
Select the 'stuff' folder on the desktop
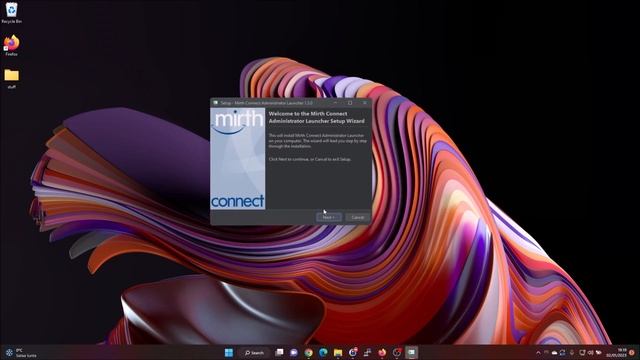(11, 78)
